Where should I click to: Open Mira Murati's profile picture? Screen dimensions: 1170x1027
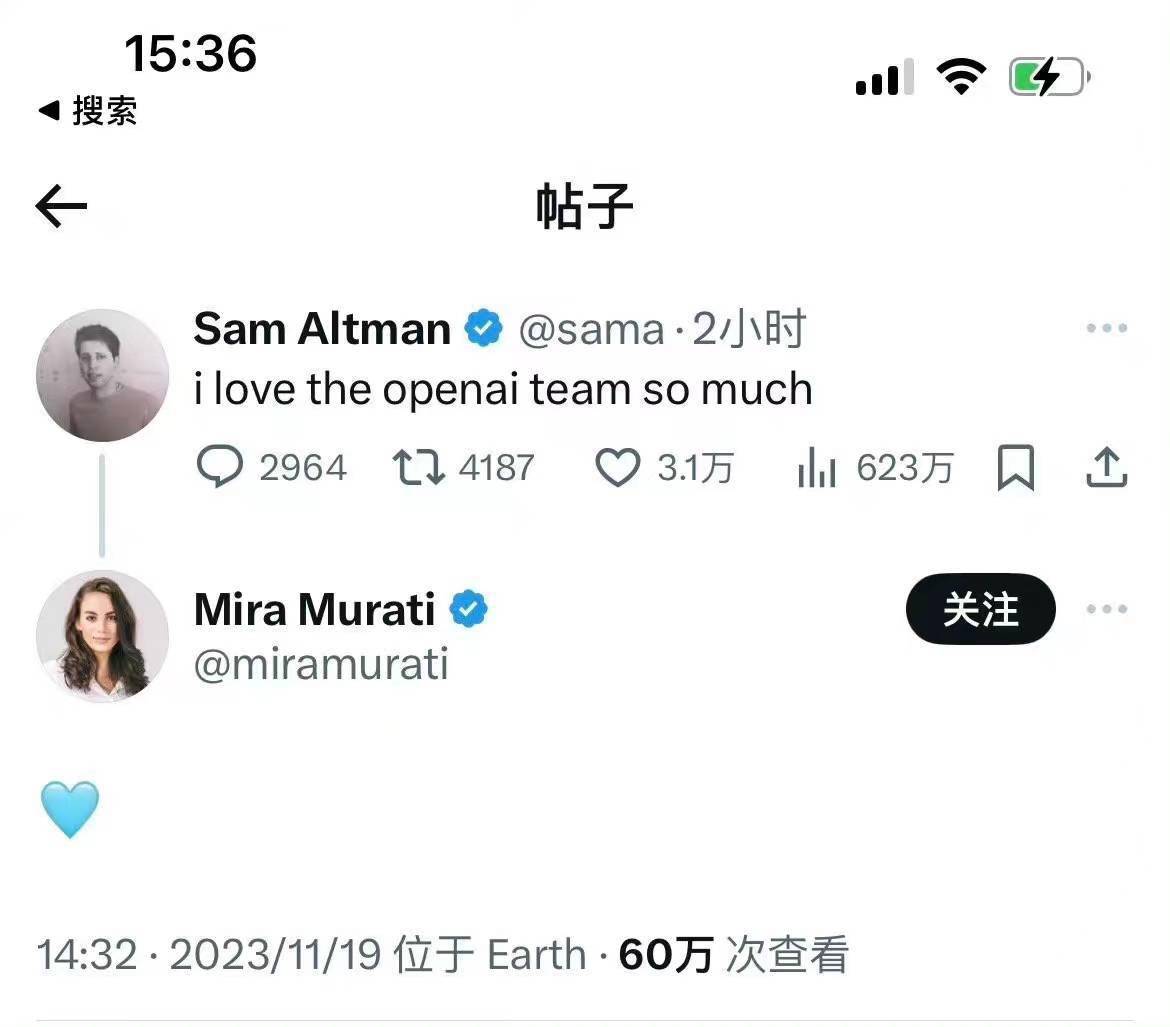click(102, 636)
